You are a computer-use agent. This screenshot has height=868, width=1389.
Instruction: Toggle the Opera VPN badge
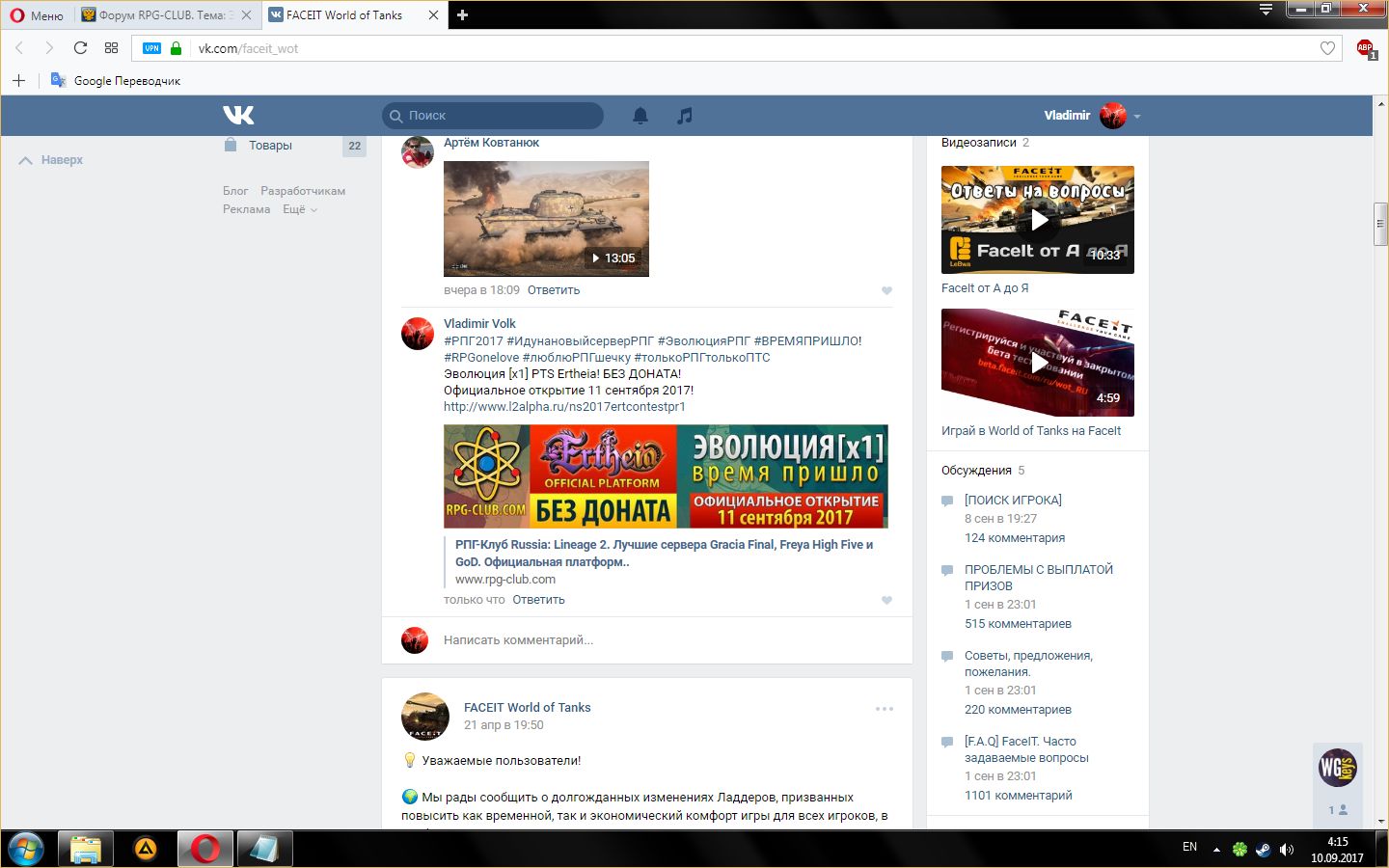click(x=152, y=48)
